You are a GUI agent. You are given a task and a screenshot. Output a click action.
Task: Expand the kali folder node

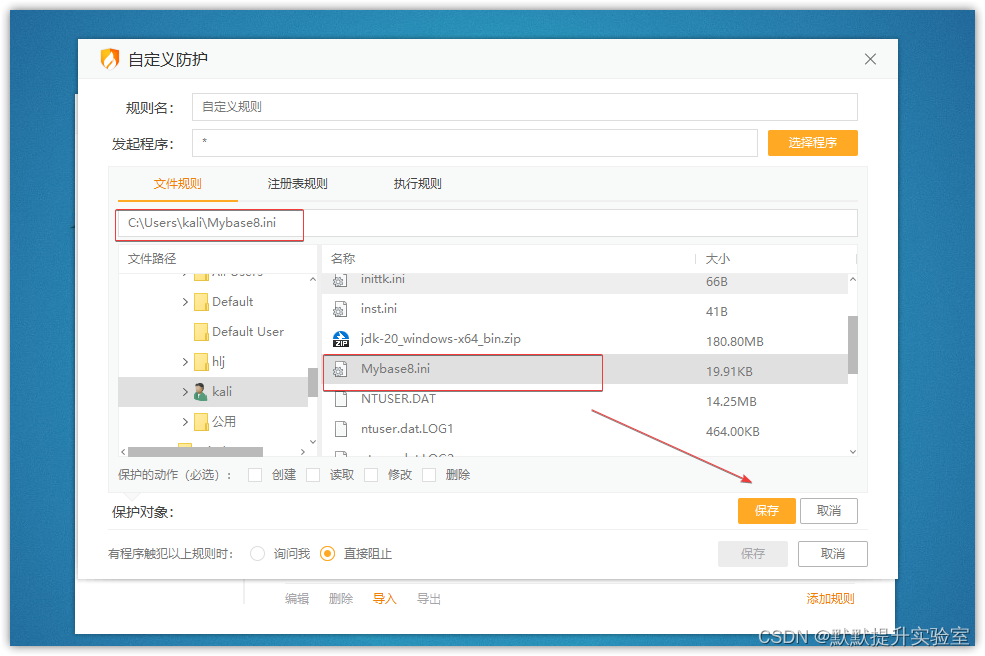click(x=185, y=392)
